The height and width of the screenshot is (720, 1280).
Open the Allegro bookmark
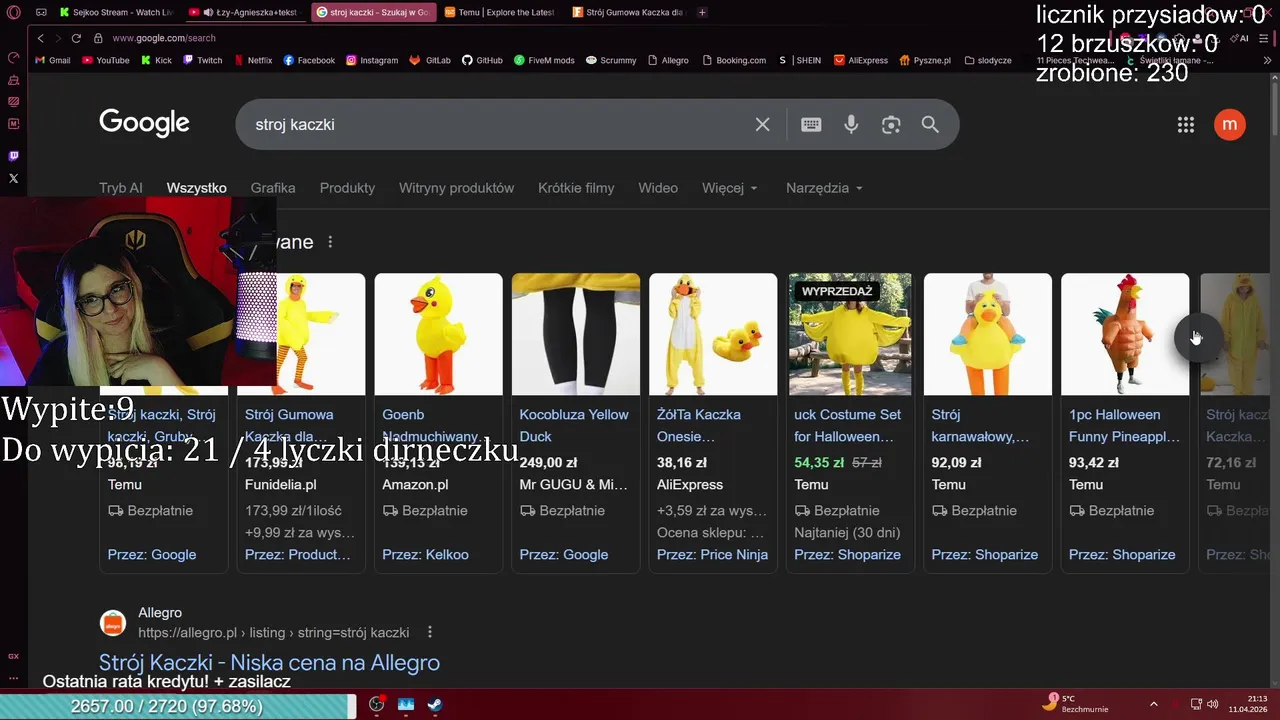[668, 60]
